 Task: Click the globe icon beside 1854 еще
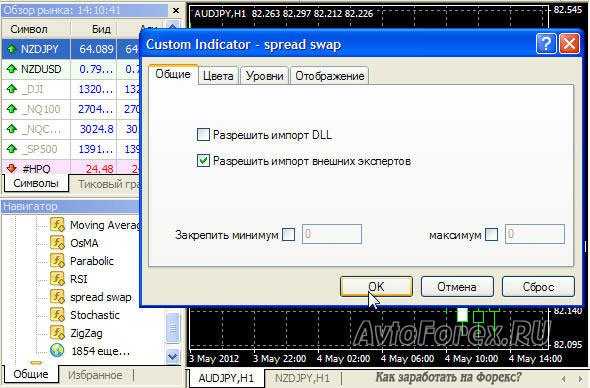tap(57, 351)
